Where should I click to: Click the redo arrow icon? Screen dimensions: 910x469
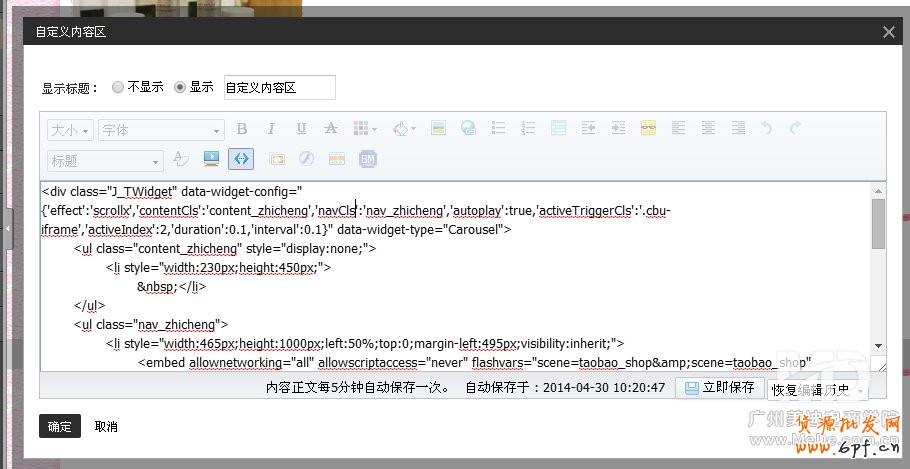pyautogui.click(x=796, y=129)
